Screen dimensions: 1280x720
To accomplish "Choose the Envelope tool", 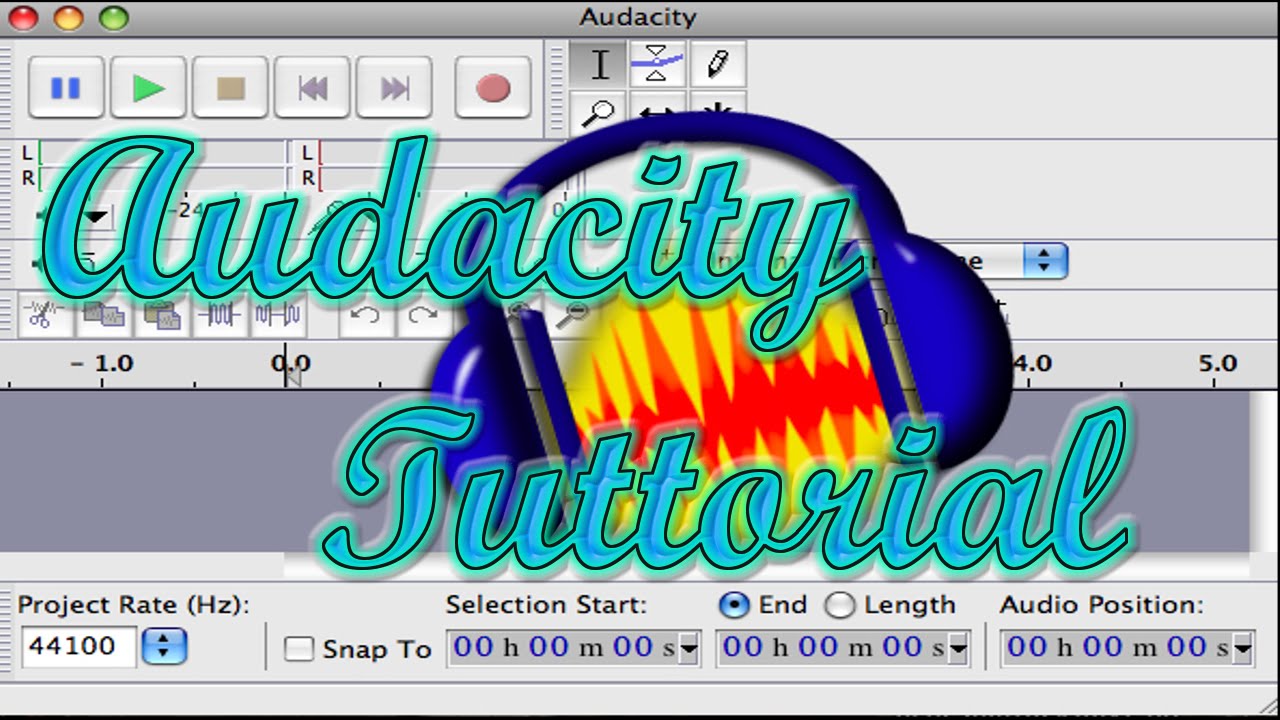I will pyautogui.click(x=657, y=65).
